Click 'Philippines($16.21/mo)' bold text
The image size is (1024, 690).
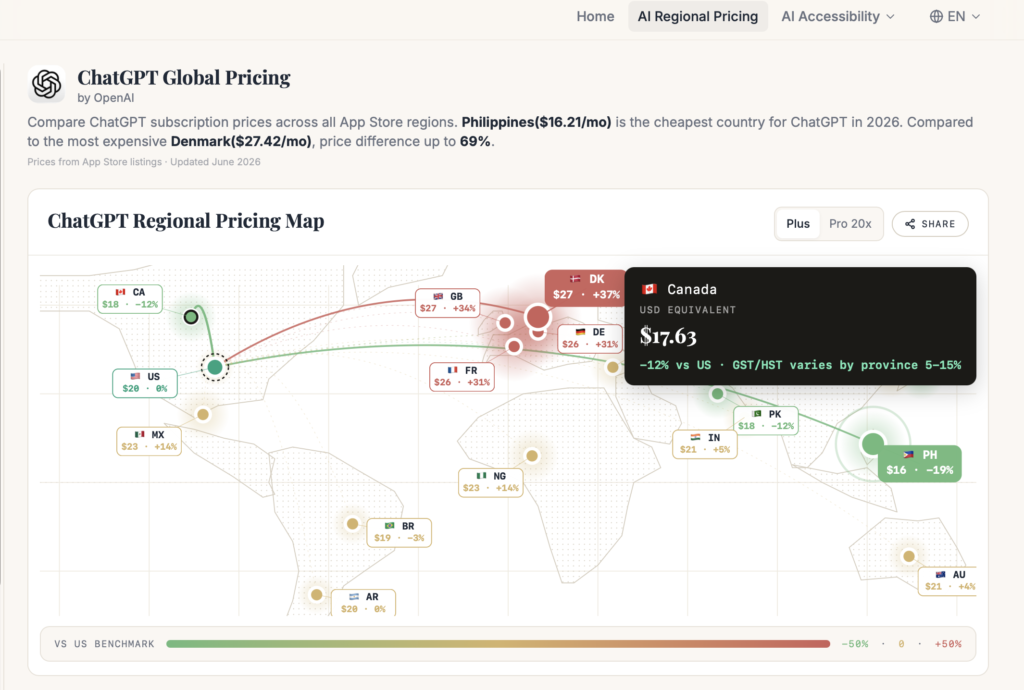pyautogui.click(x=536, y=122)
